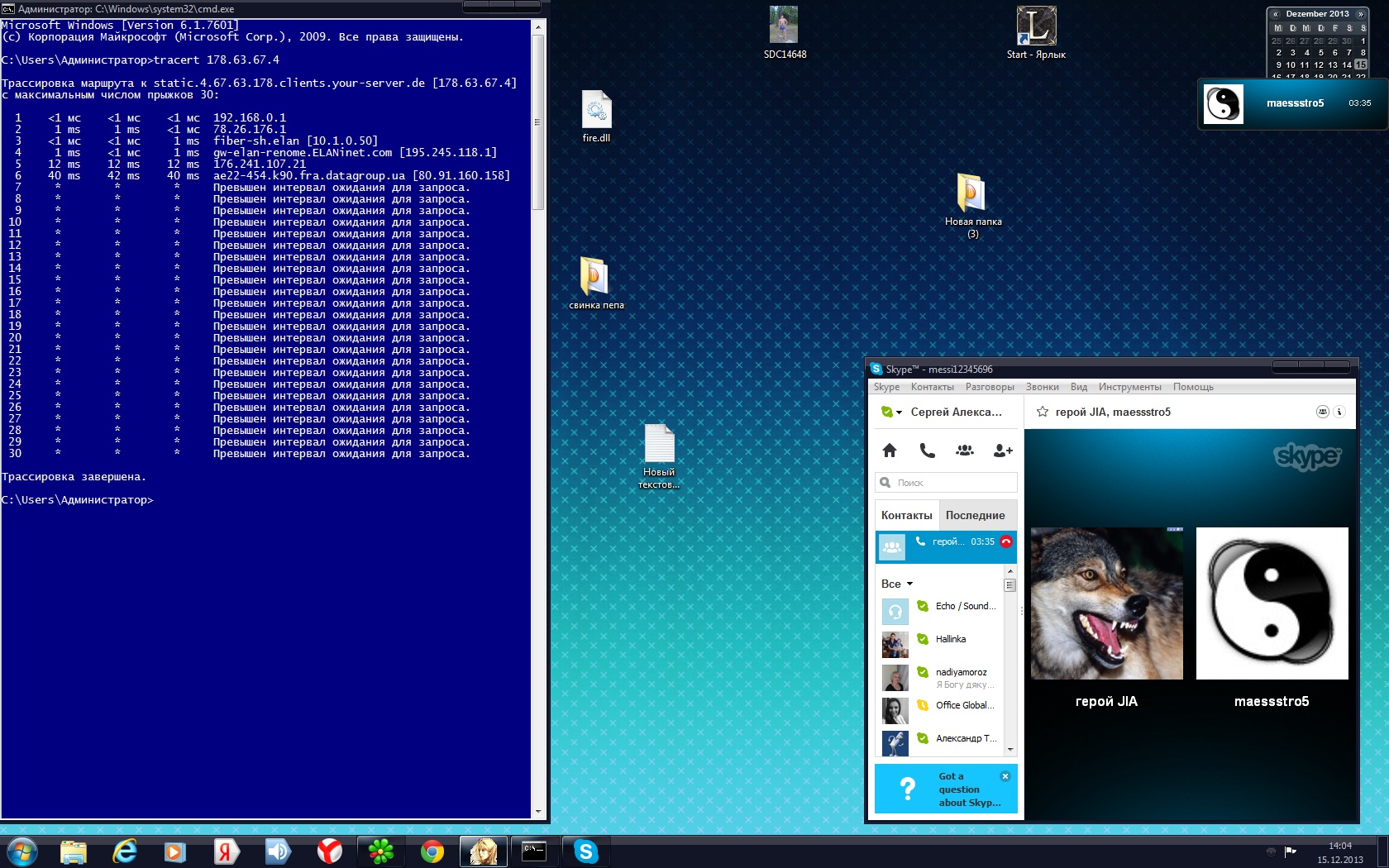Click the герой JIA wolf avatar
The image size is (1389, 868).
1106,603
